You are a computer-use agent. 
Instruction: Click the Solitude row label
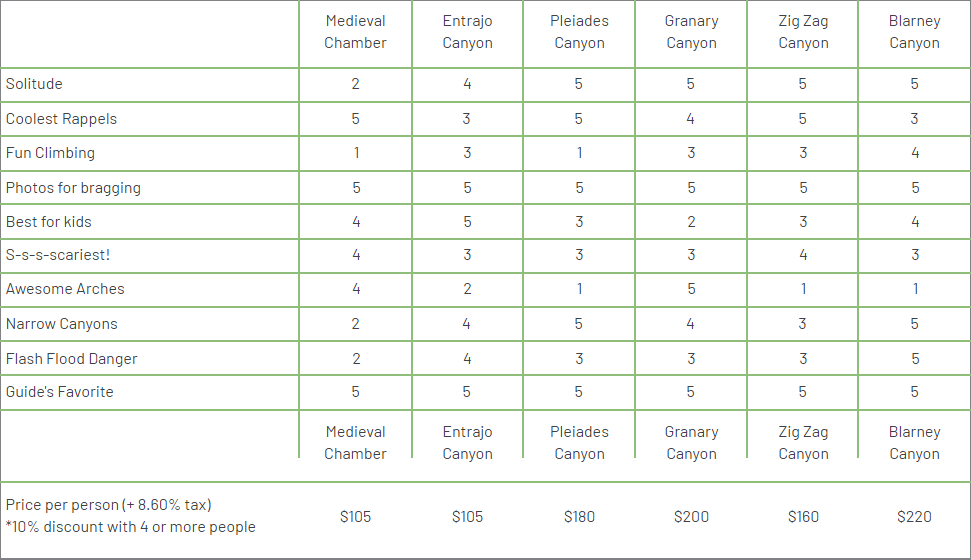tap(34, 84)
